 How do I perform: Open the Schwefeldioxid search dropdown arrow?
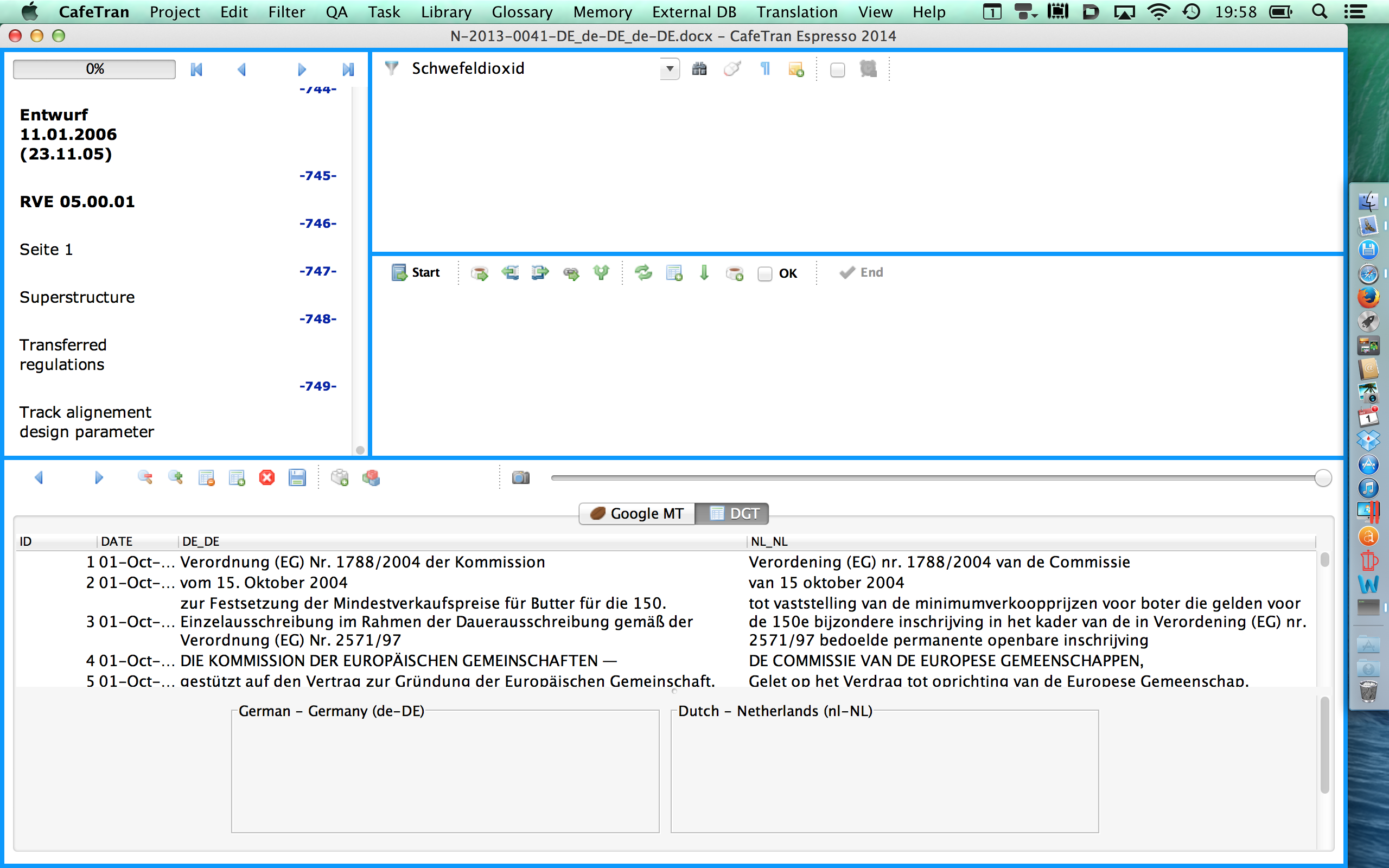(x=669, y=69)
